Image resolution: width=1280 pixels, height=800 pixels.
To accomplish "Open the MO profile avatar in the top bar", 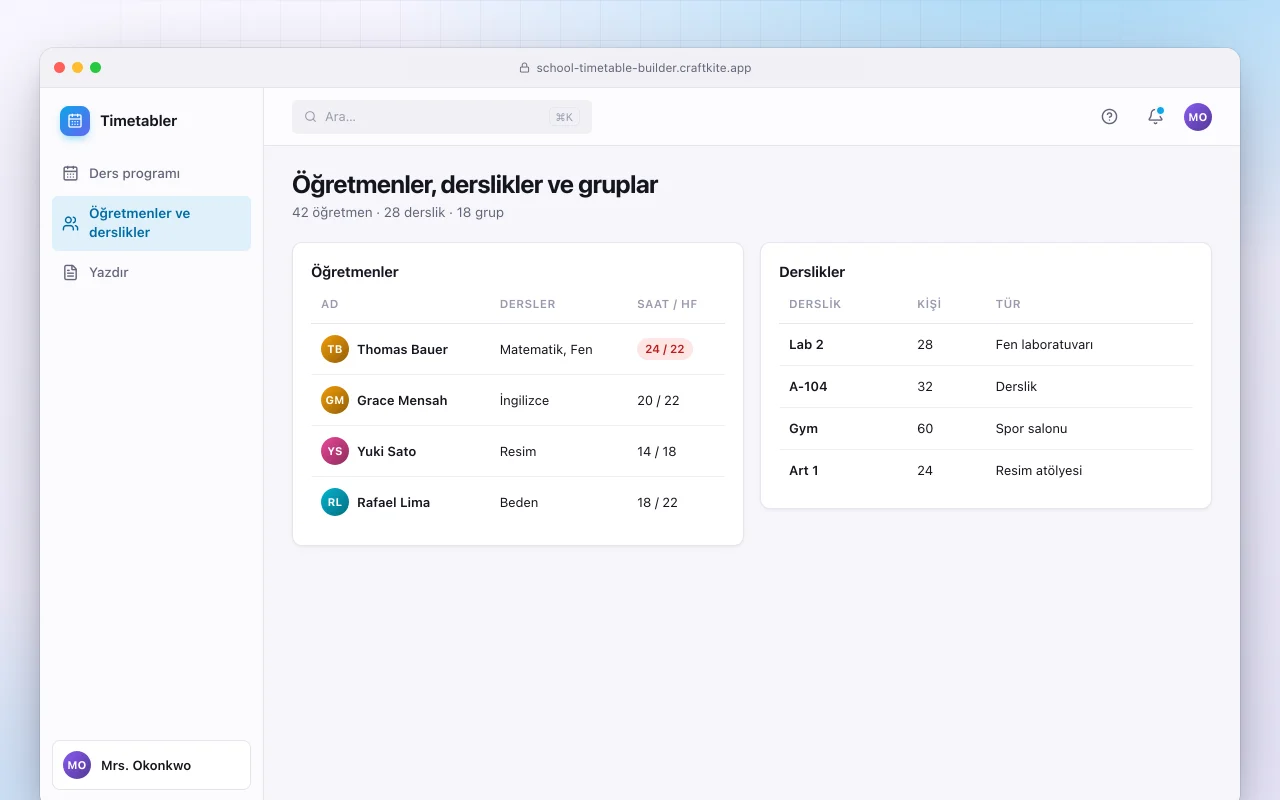I will coord(1198,117).
